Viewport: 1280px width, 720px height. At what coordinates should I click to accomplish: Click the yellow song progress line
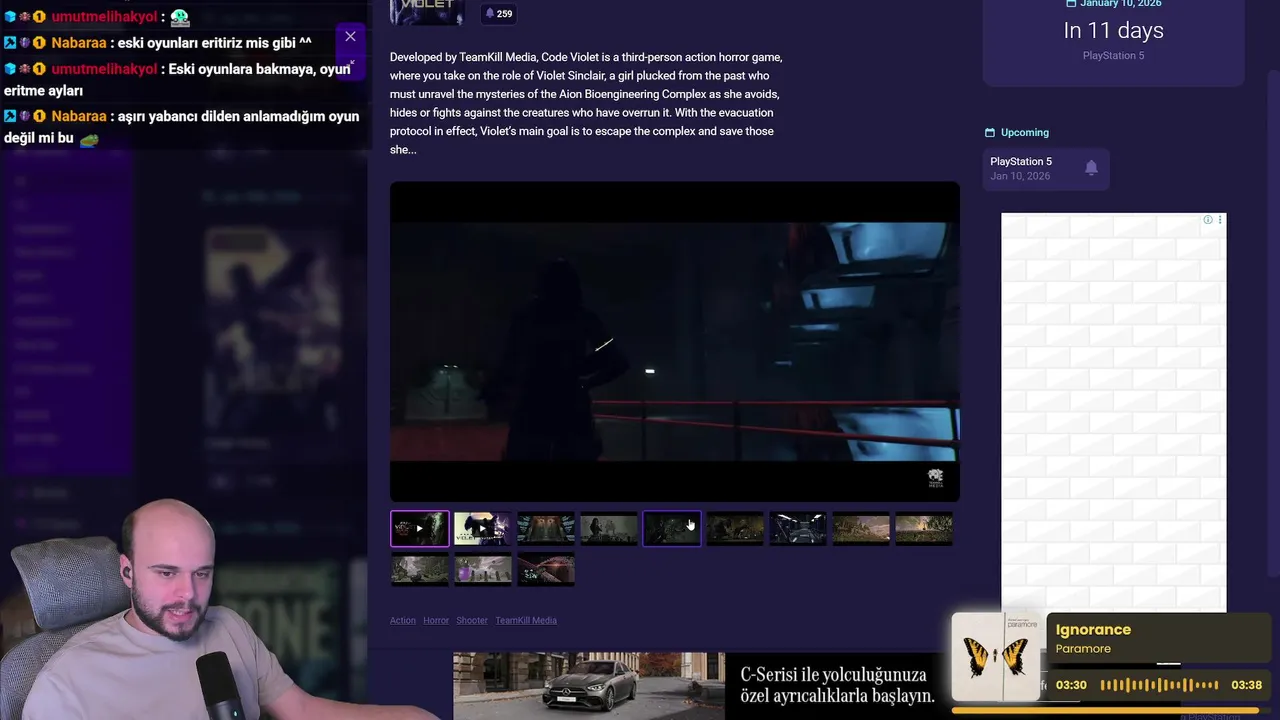(x=1105, y=710)
